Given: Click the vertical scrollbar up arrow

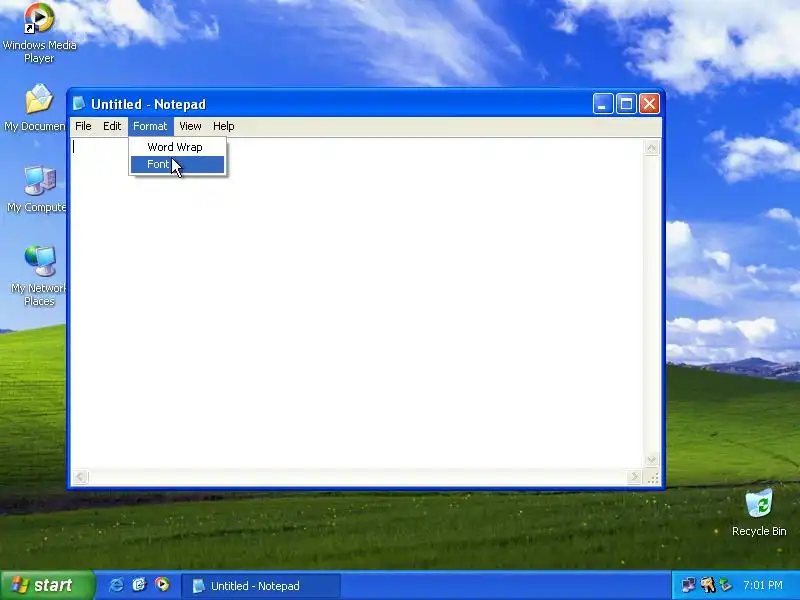Looking at the screenshot, I should (x=652, y=148).
